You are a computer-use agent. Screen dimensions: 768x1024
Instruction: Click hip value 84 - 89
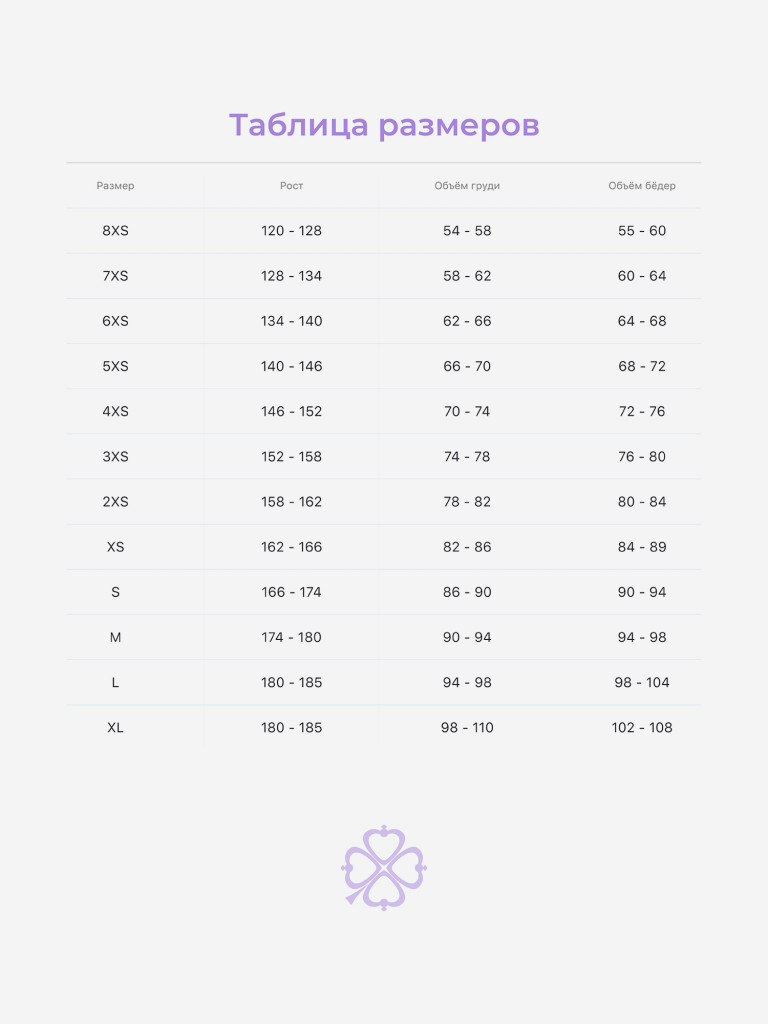(641, 547)
